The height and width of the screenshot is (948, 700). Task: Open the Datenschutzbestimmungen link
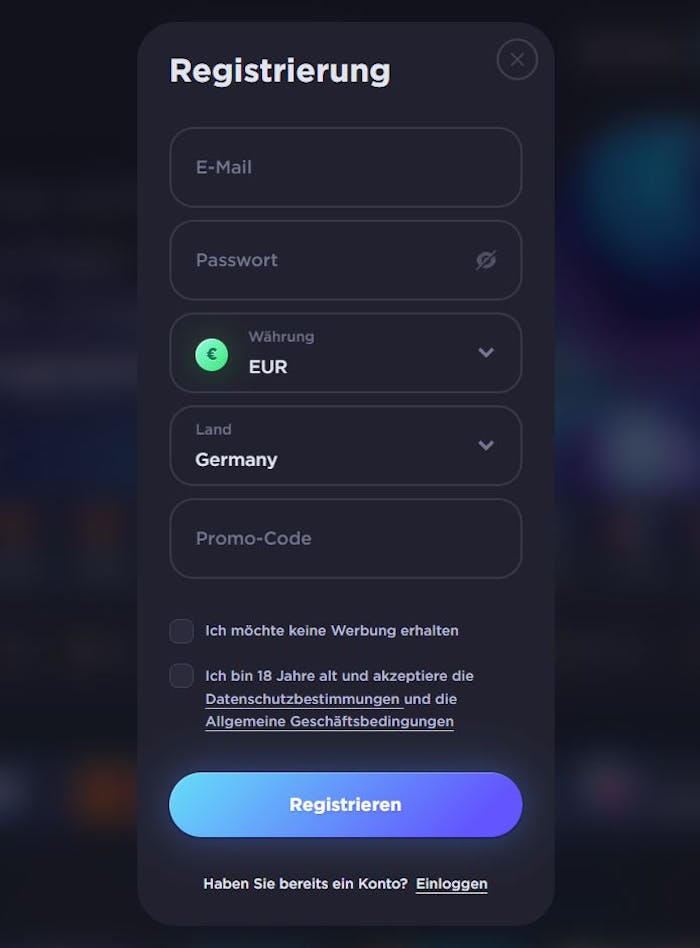(x=302, y=699)
